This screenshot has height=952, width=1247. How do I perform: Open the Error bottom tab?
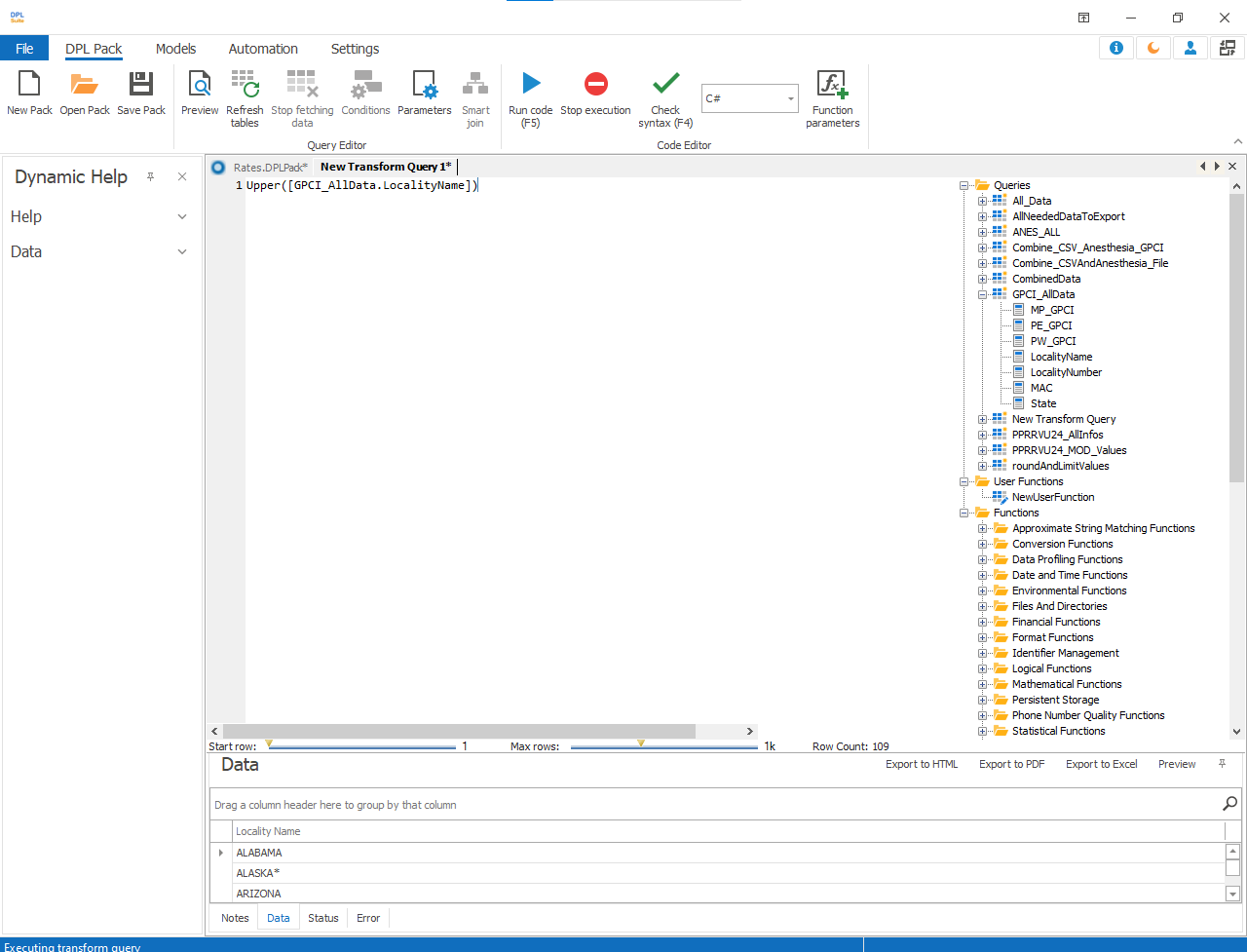pos(368,918)
